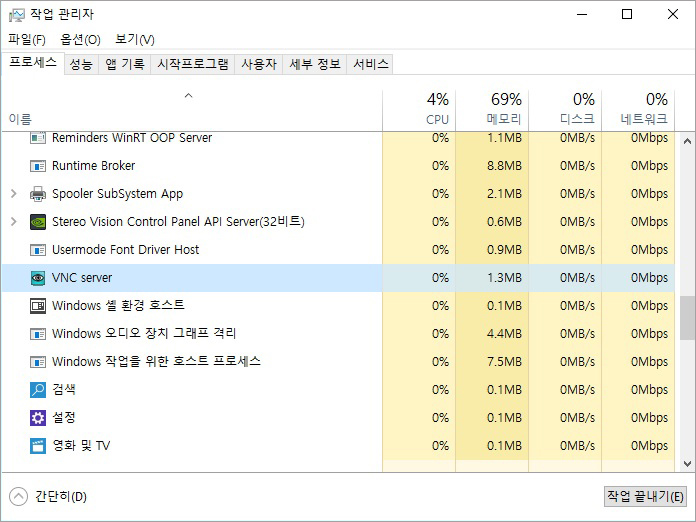Open the 옵션(O) menu
The image size is (696, 522).
tap(80, 40)
